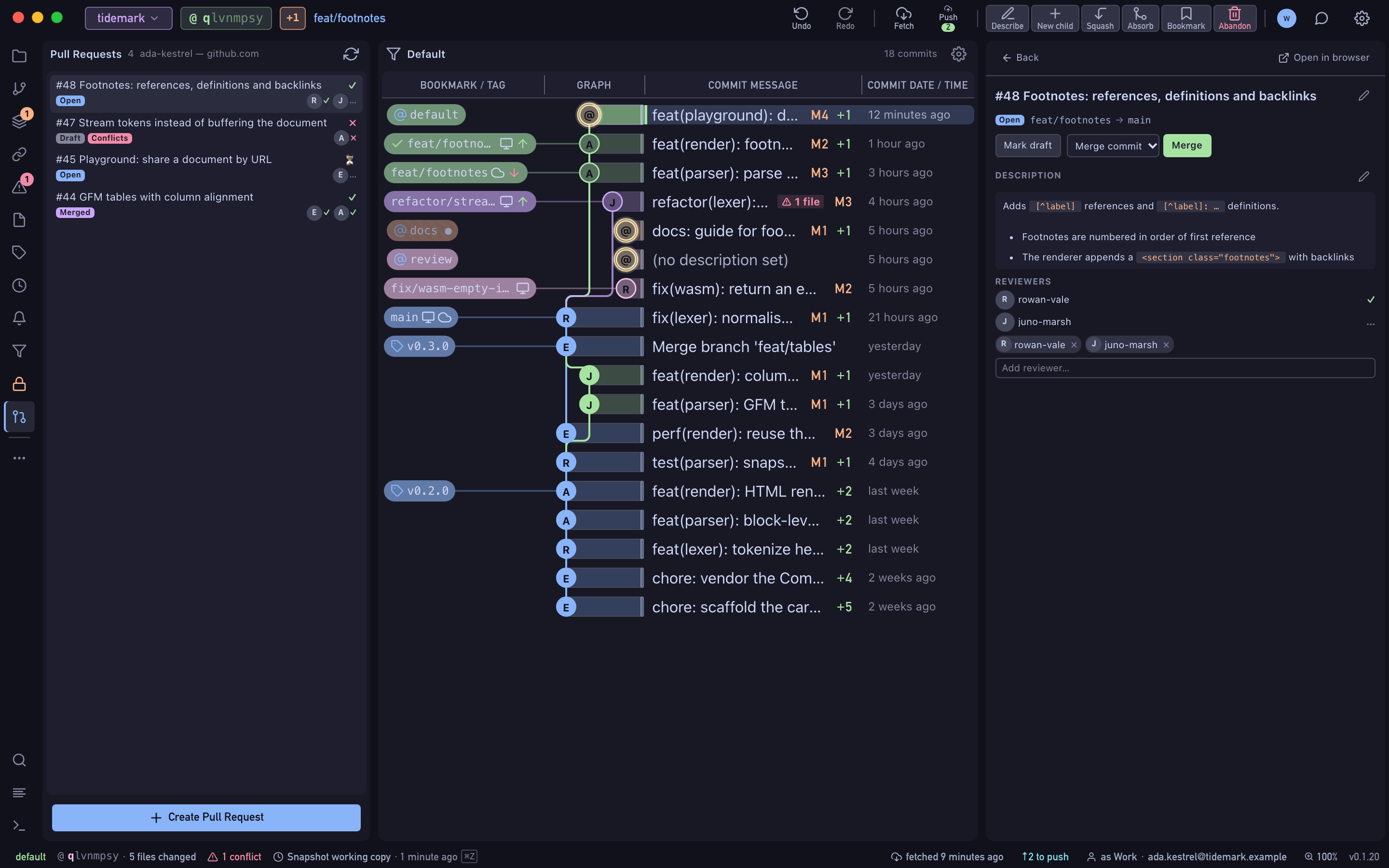Click 1 conflict in status bar

pyautogui.click(x=235, y=856)
